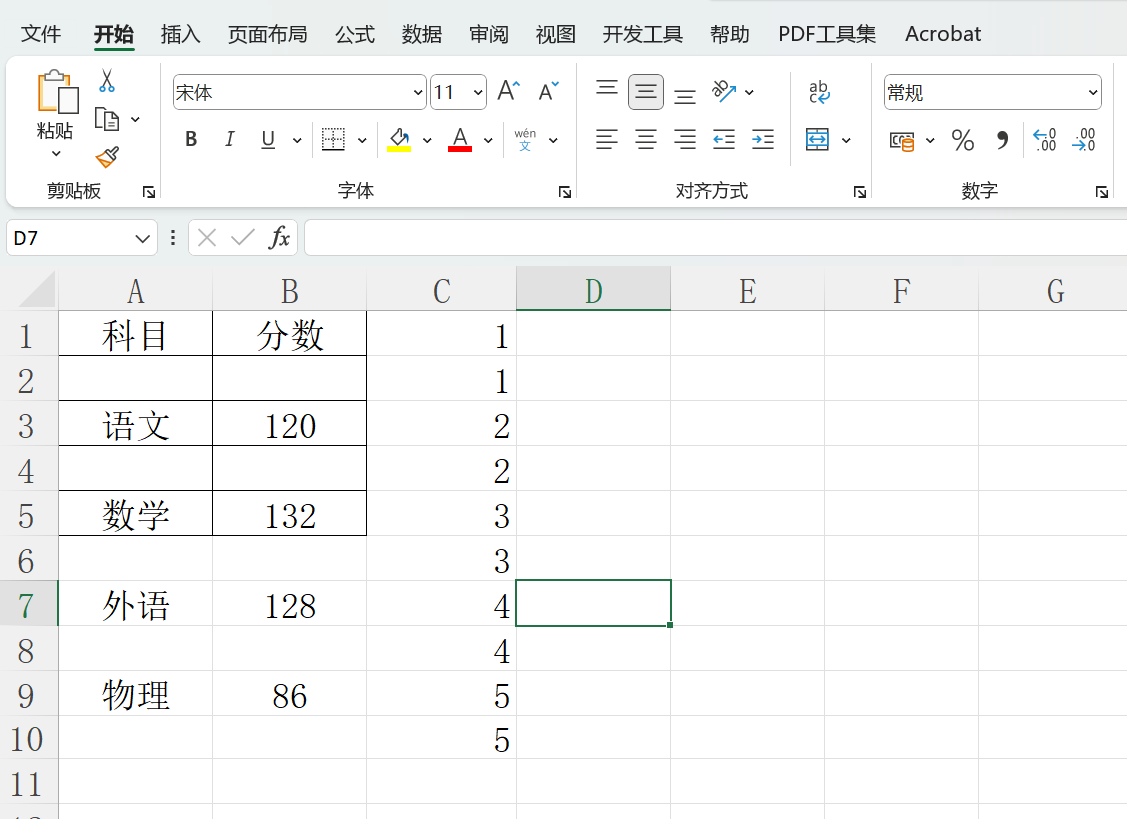This screenshot has width=1127, height=819.
Task: Apply yellow fill color bucket
Action: point(399,139)
